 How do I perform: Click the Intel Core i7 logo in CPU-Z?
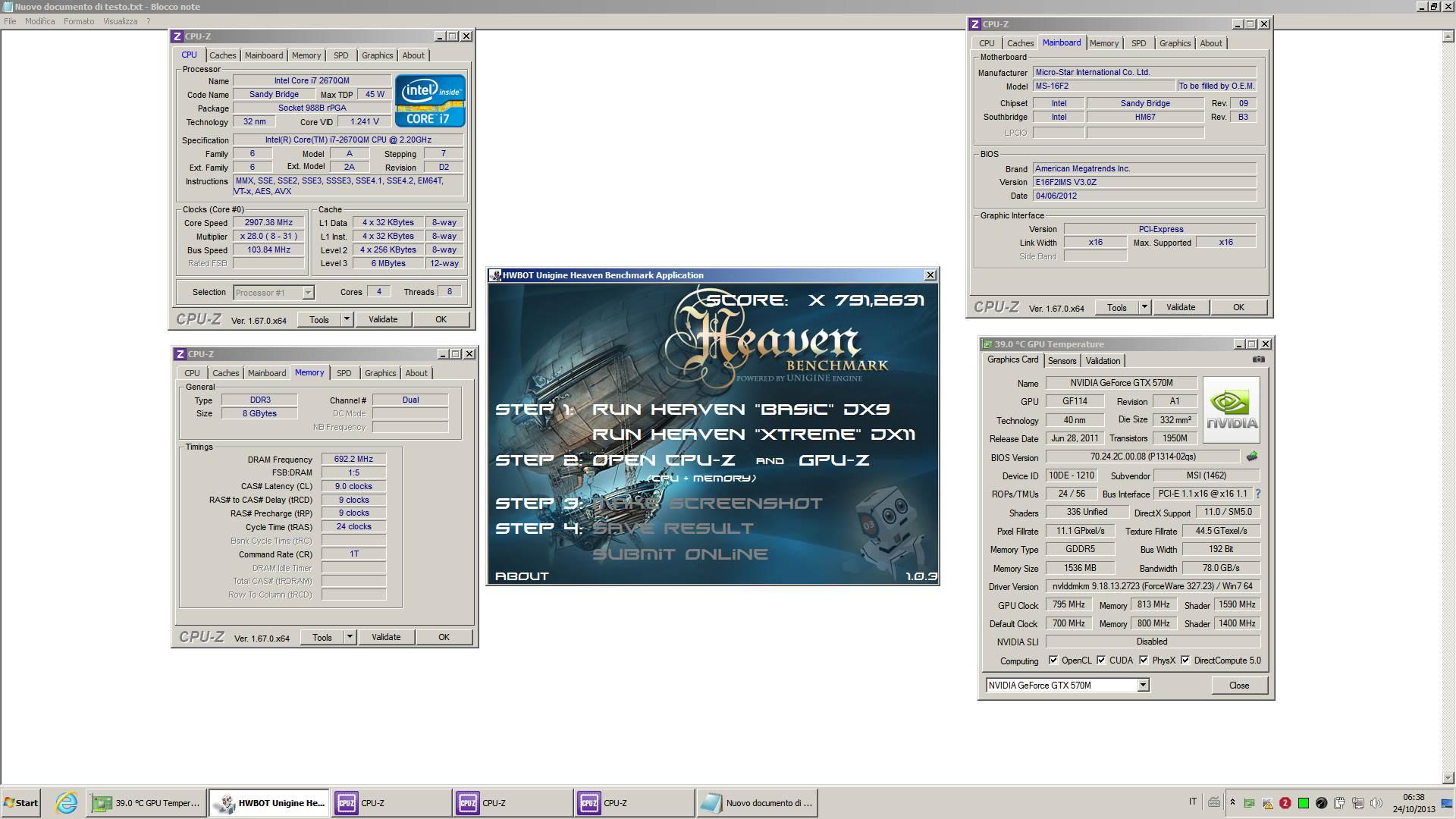pyautogui.click(x=429, y=100)
